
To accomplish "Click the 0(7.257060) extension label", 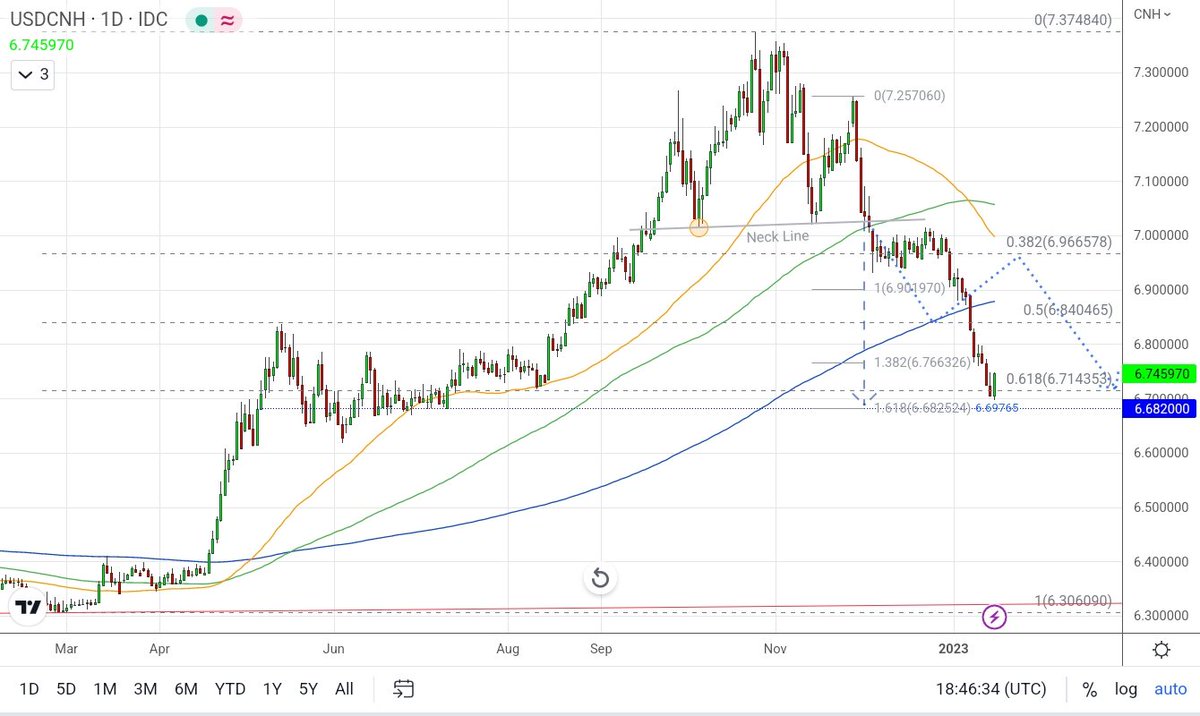I will pos(909,96).
